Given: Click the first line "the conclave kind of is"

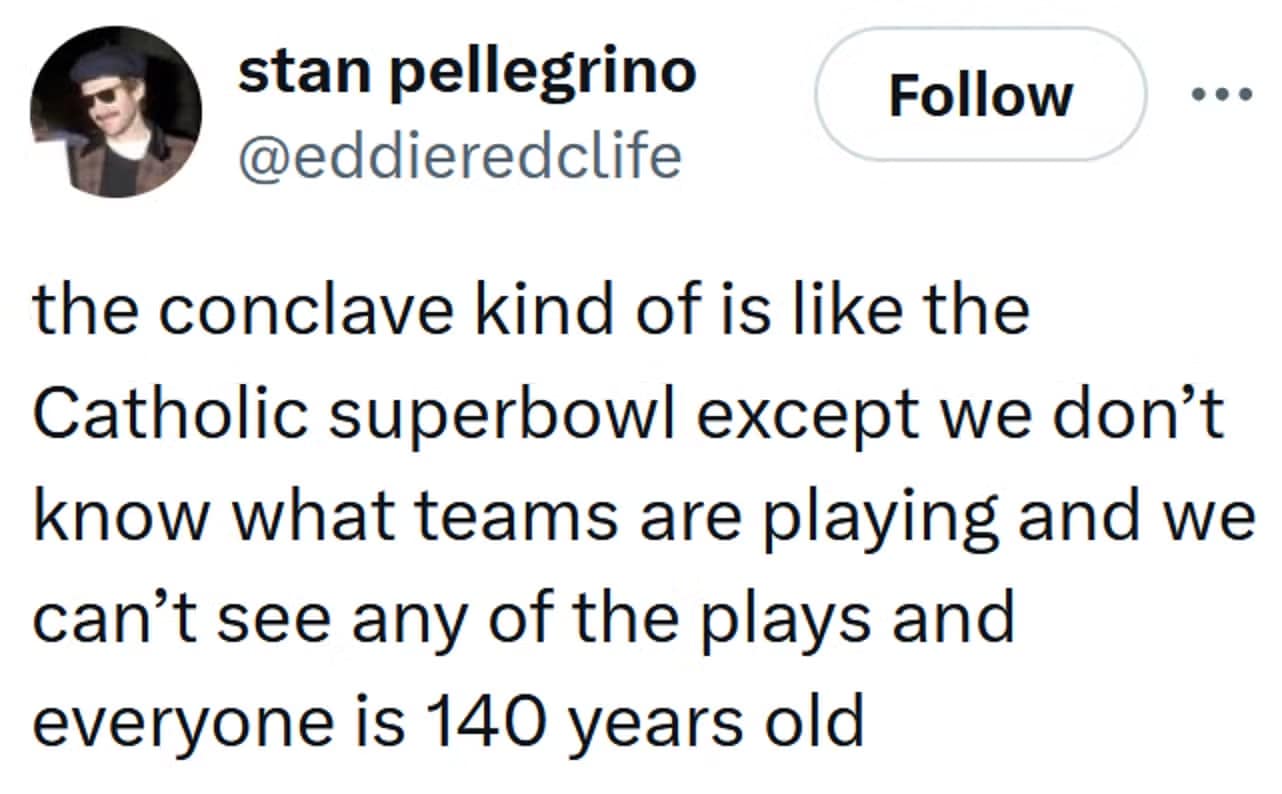Looking at the screenshot, I should 530,311.
